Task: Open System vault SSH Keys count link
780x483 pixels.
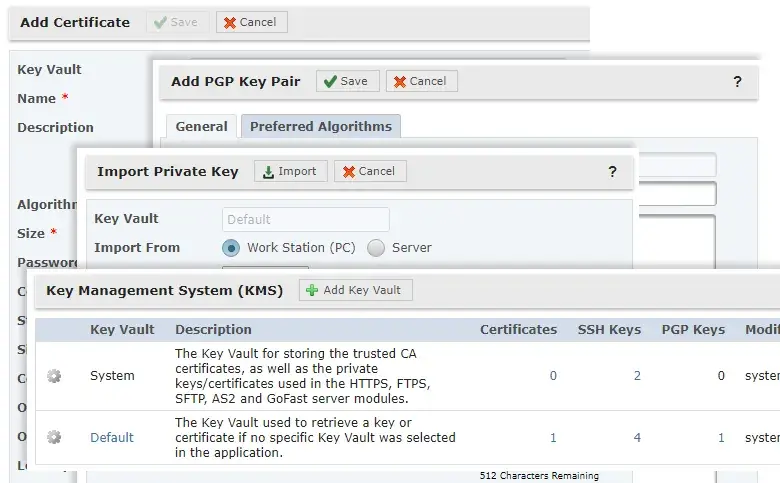Action: (x=637, y=376)
